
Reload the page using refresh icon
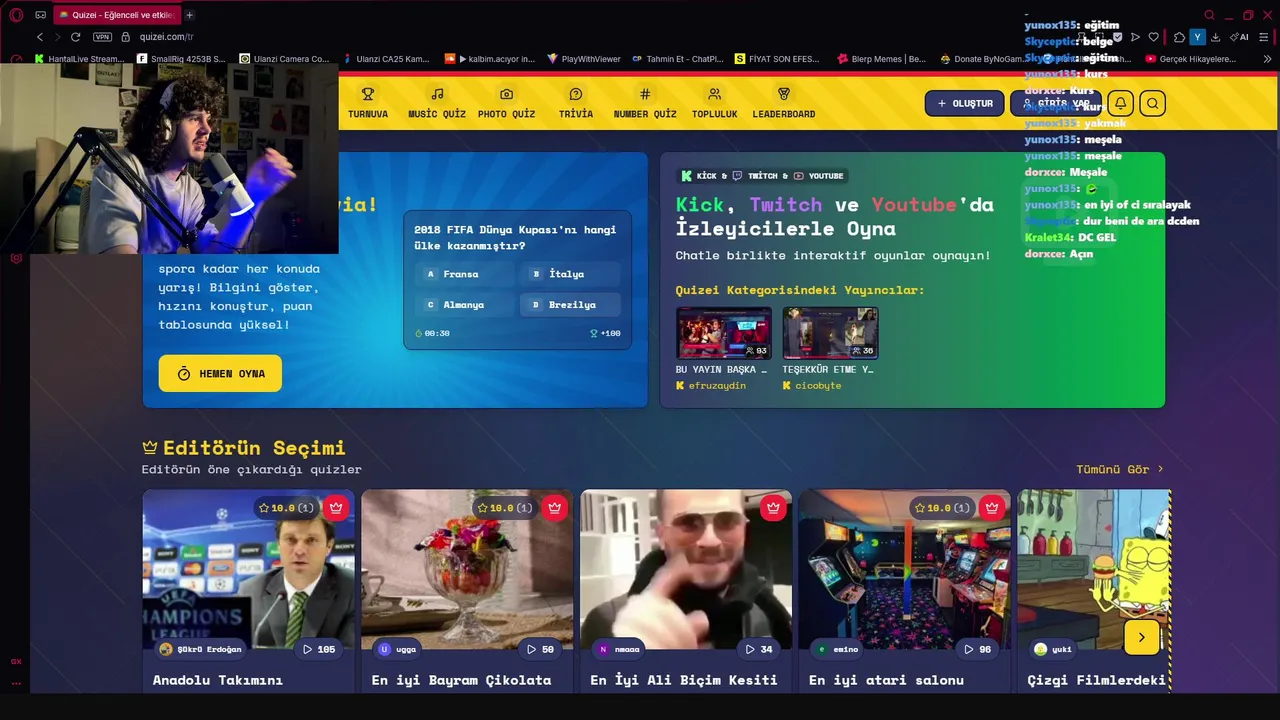pyautogui.click(x=75, y=37)
